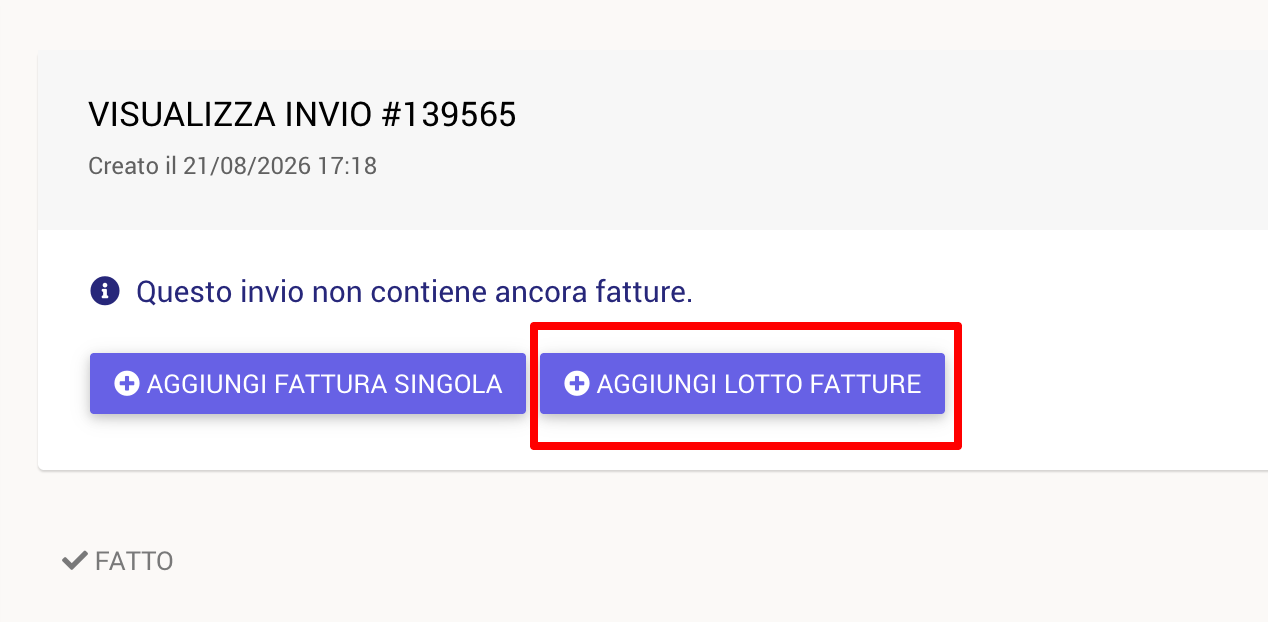Screen dimensions: 1268x622
Task: Click the Creato il 21/08/2026 timestamp text
Action: tap(232, 166)
